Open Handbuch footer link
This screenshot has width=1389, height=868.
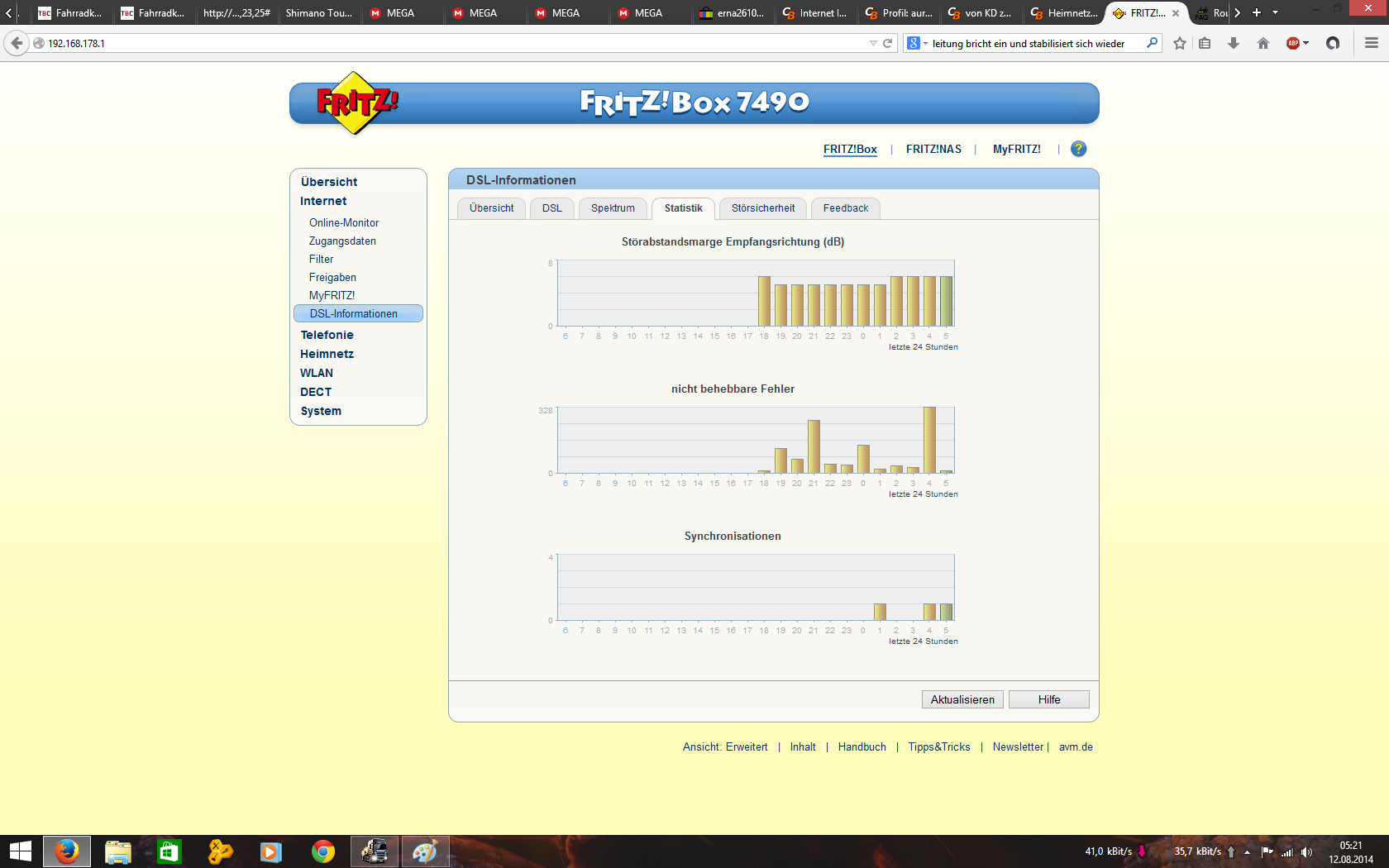coord(862,746)
